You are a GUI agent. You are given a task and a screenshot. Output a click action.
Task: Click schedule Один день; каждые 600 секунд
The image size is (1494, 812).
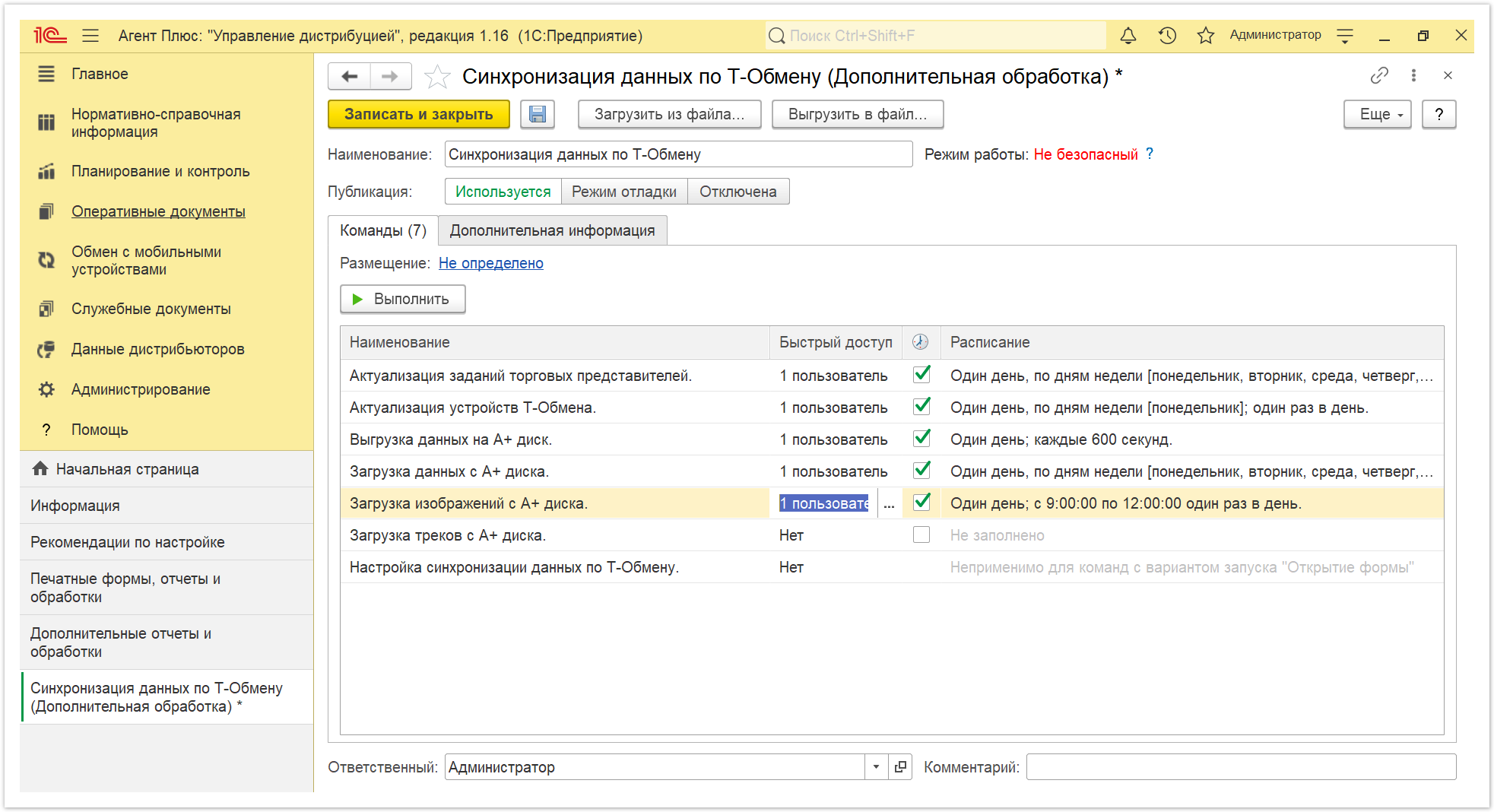[x=1061, y=439]
